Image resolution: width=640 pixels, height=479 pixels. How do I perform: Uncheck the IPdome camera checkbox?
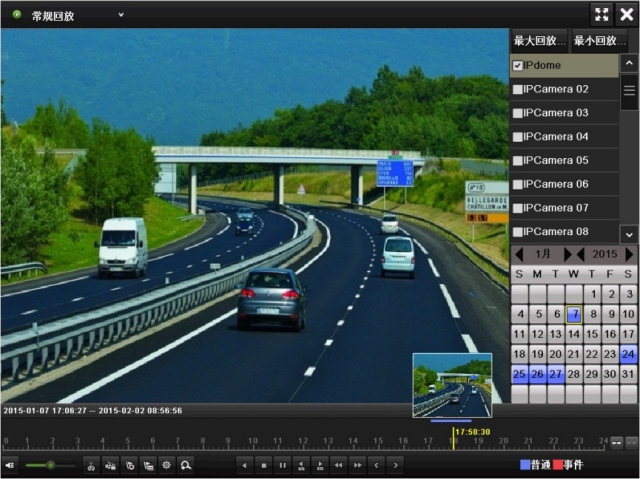518,66
